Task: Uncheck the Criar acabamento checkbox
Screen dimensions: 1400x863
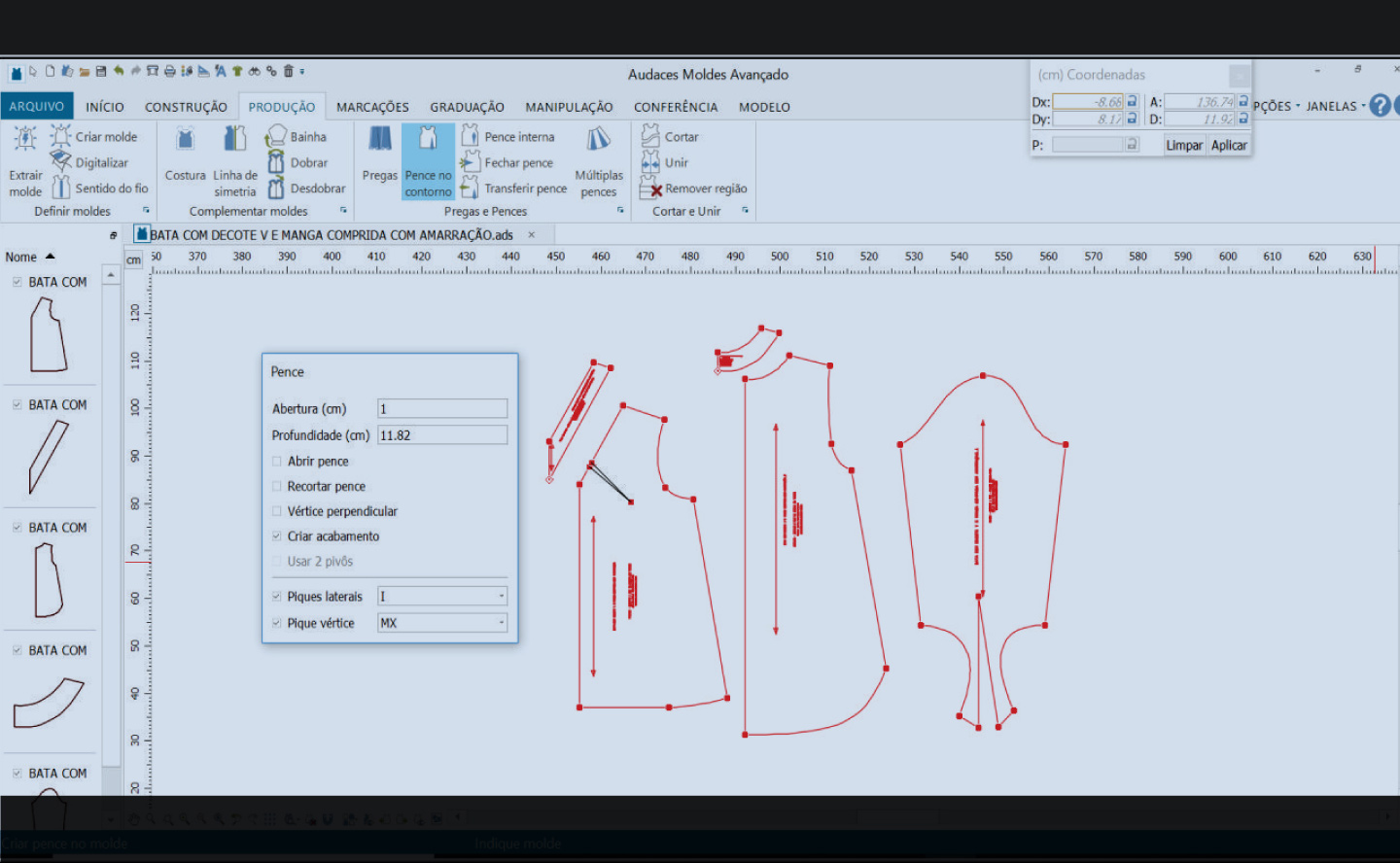Action: 277,536
